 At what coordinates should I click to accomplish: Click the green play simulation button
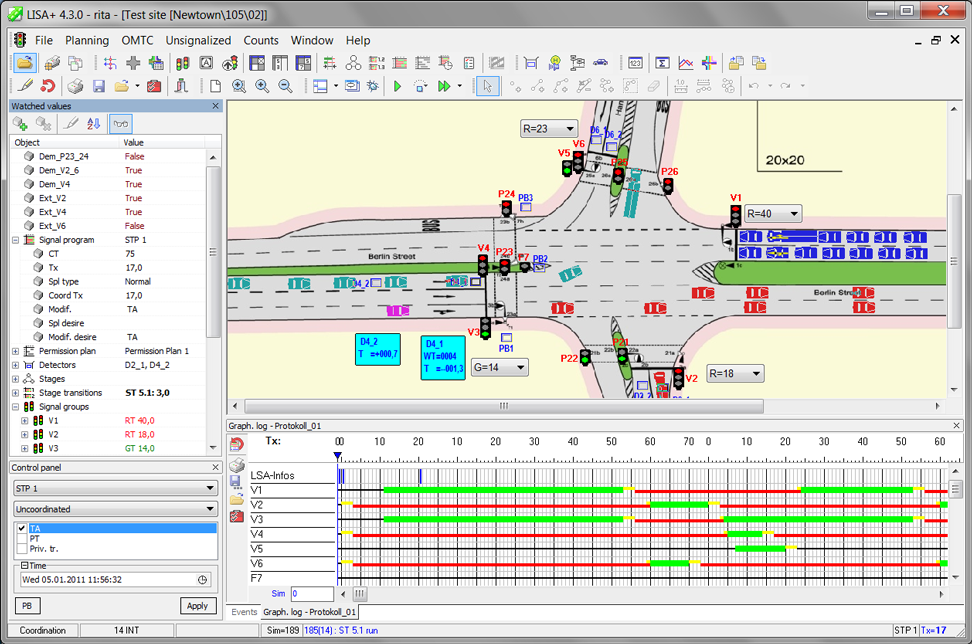pos(397,87)
